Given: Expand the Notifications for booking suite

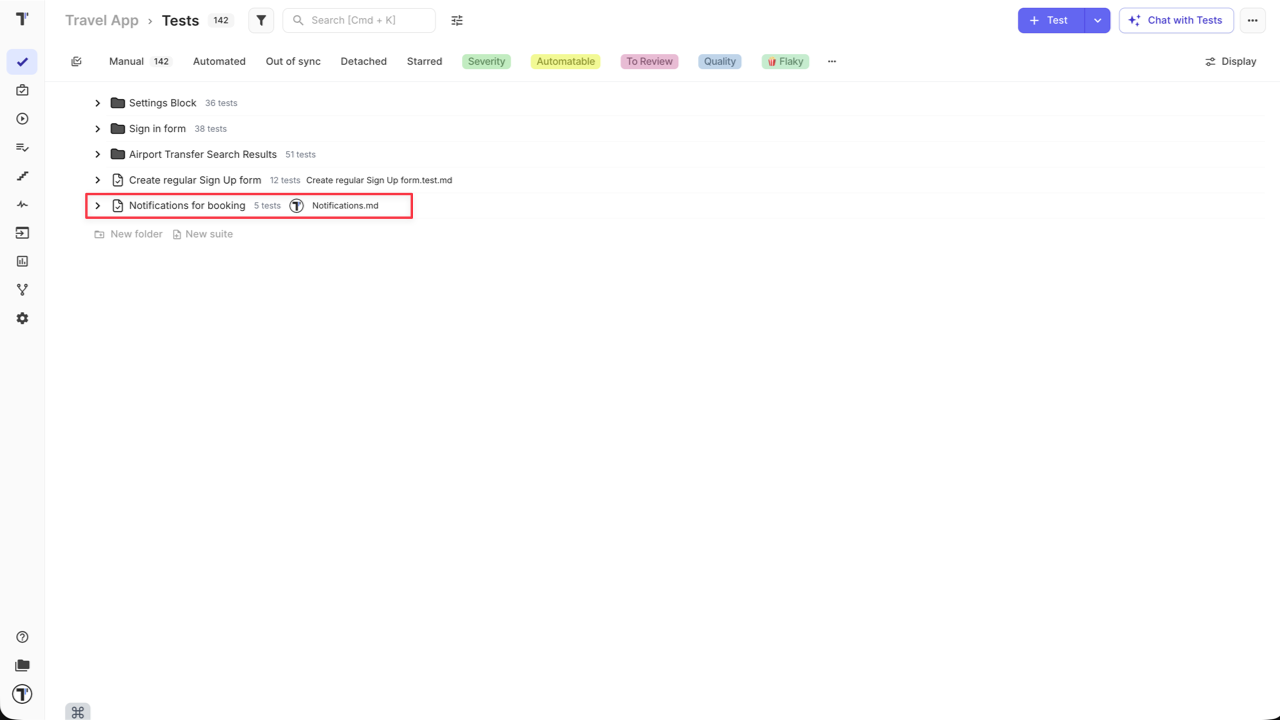Looking at the screenshot, I should (97, 205).
